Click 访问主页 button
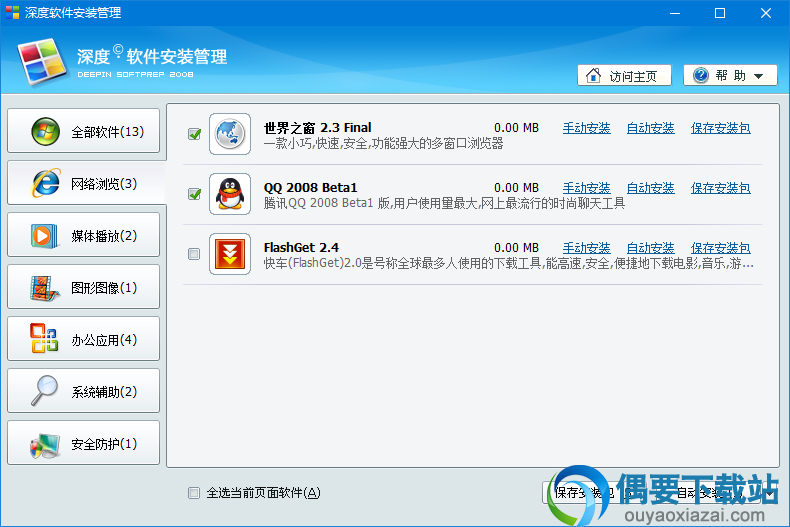The width and height of the screenshot is (790, 527). 624,76
